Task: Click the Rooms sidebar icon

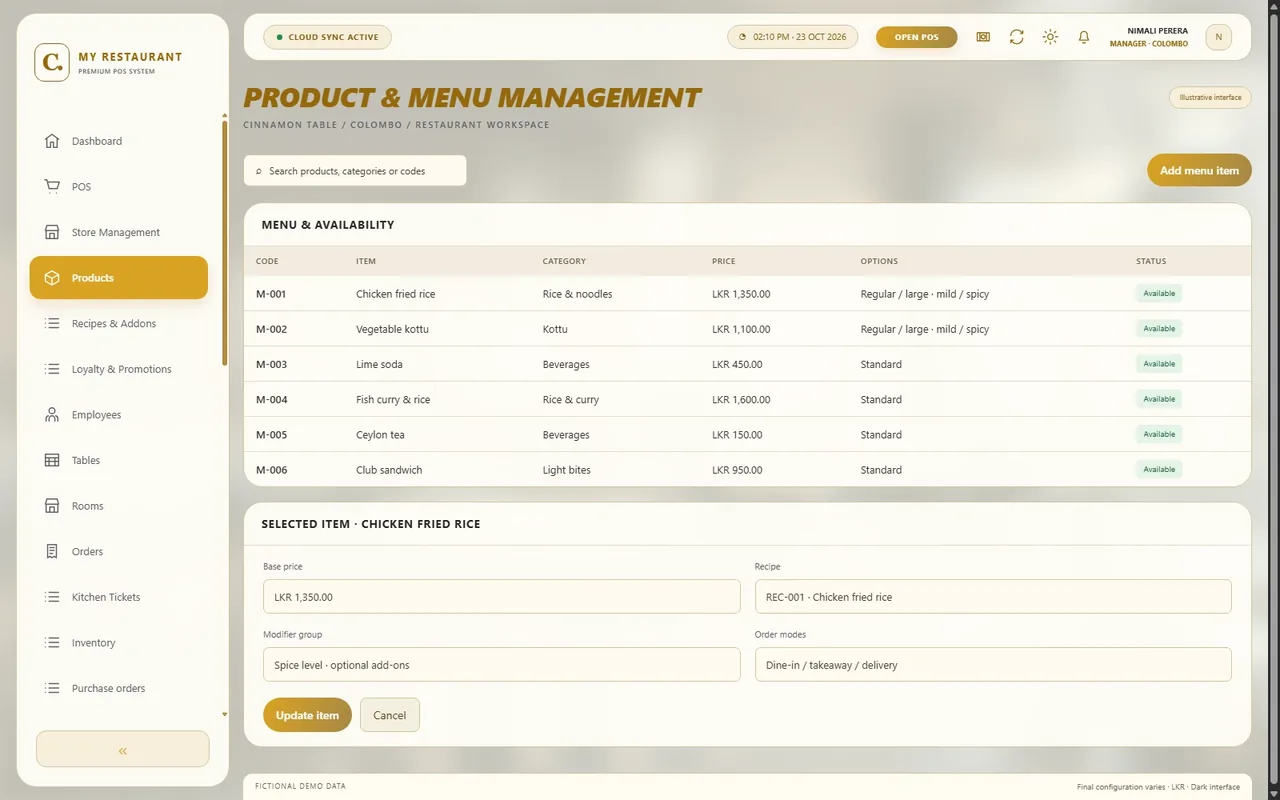Action: (x=52, y=506)
